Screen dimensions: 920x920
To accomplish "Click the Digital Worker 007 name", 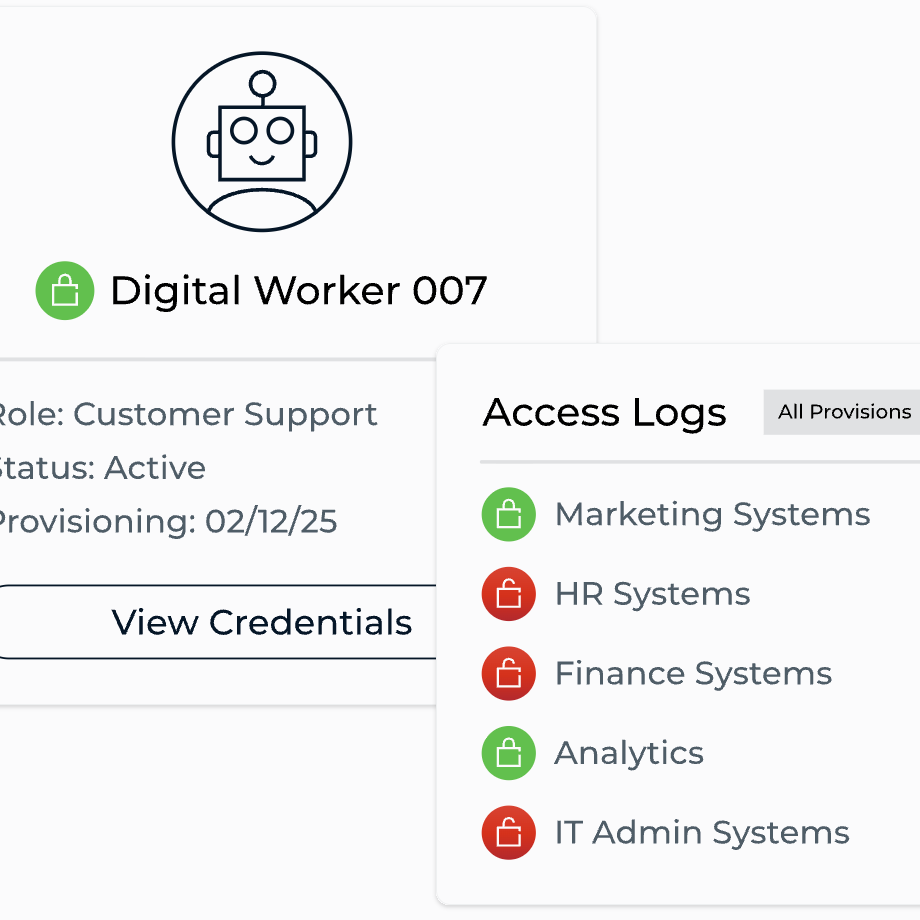I will click(x=298, y=291).
